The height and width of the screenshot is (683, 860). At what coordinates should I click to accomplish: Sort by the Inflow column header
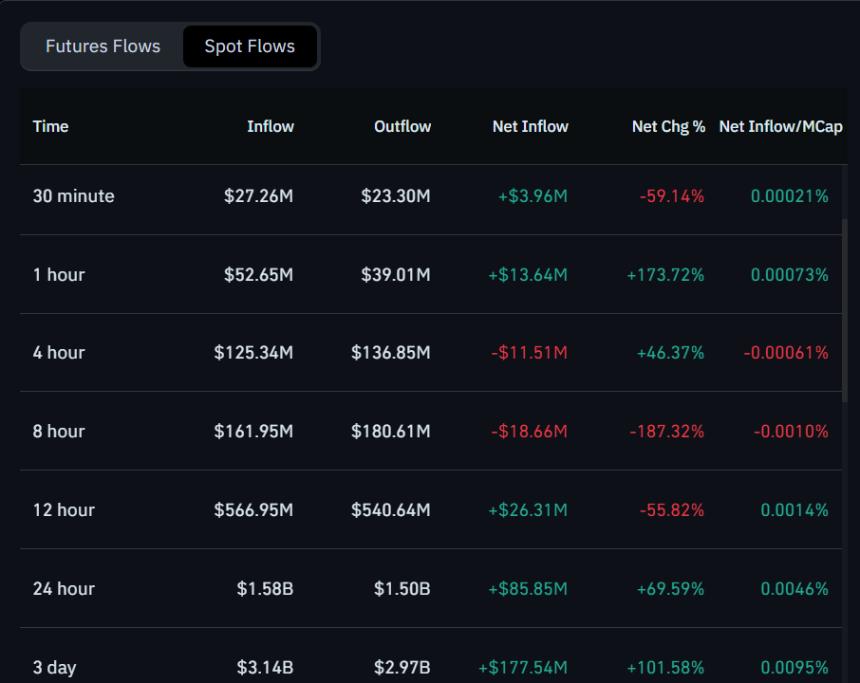pos(272,127)
